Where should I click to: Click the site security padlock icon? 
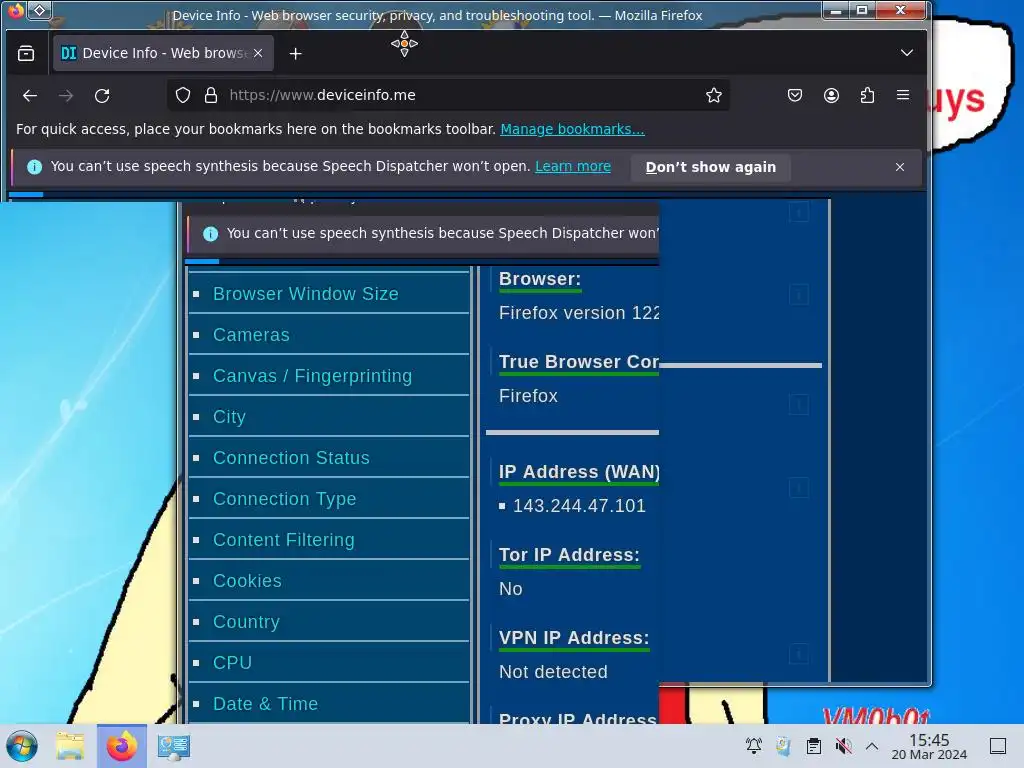click(x=210, y=95)
